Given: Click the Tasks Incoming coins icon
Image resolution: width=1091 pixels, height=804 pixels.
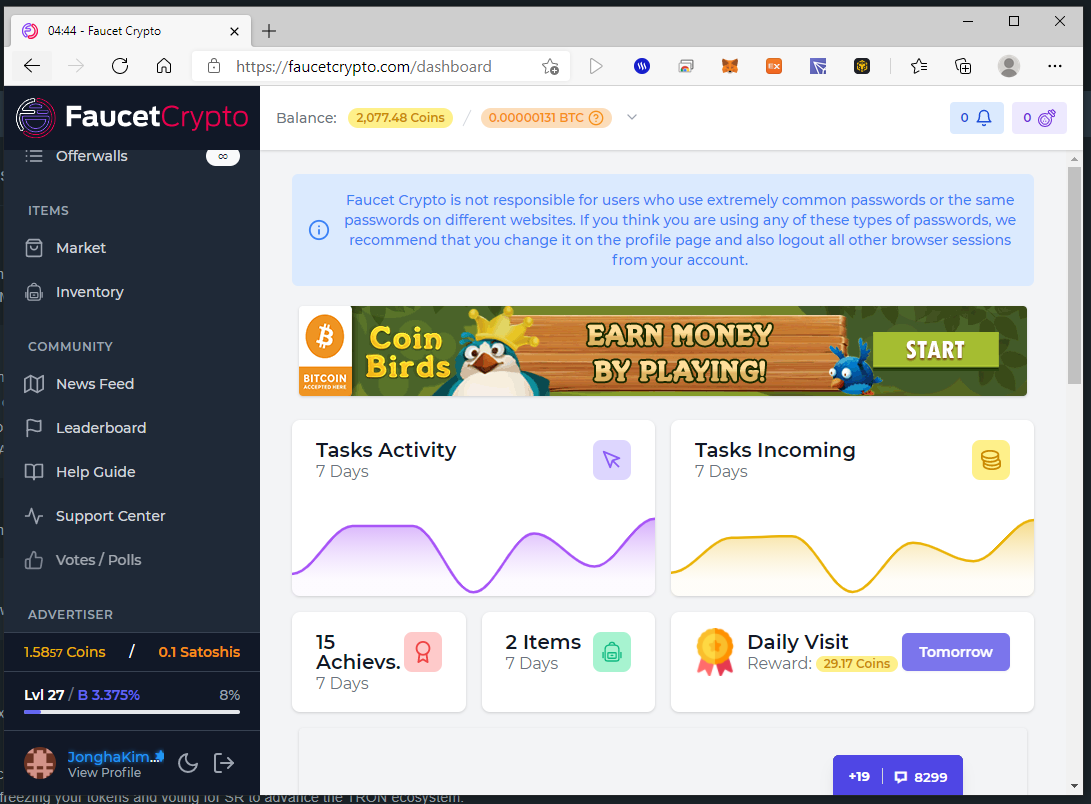Looking at the screenshot, I should [x=991, y=460].
